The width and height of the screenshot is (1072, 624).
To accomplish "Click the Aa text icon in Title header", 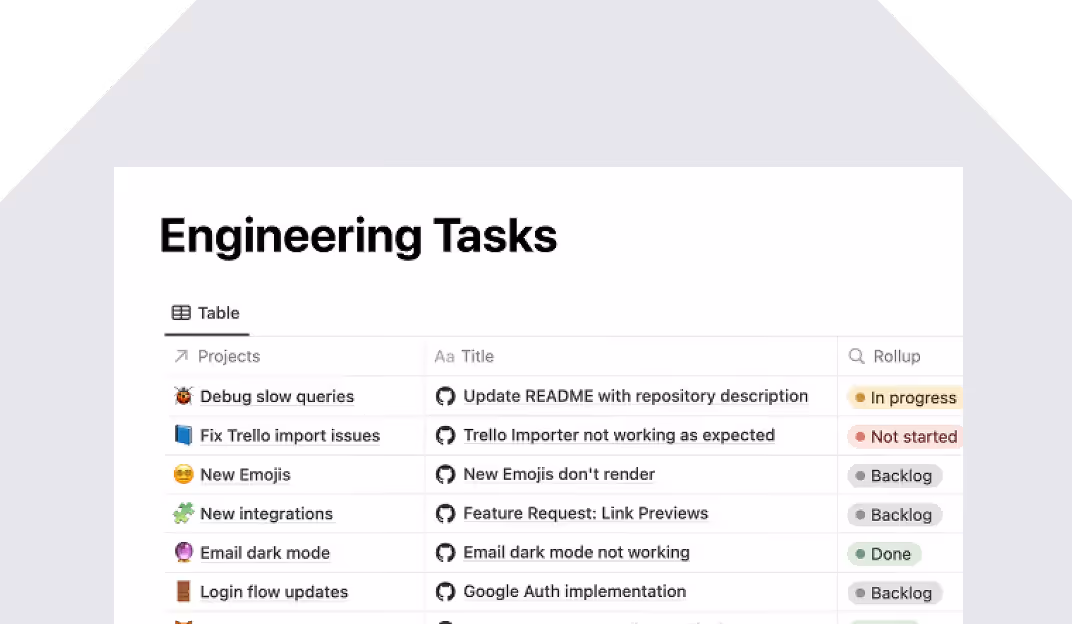I will pyautogui.click(x=444, y=357).
